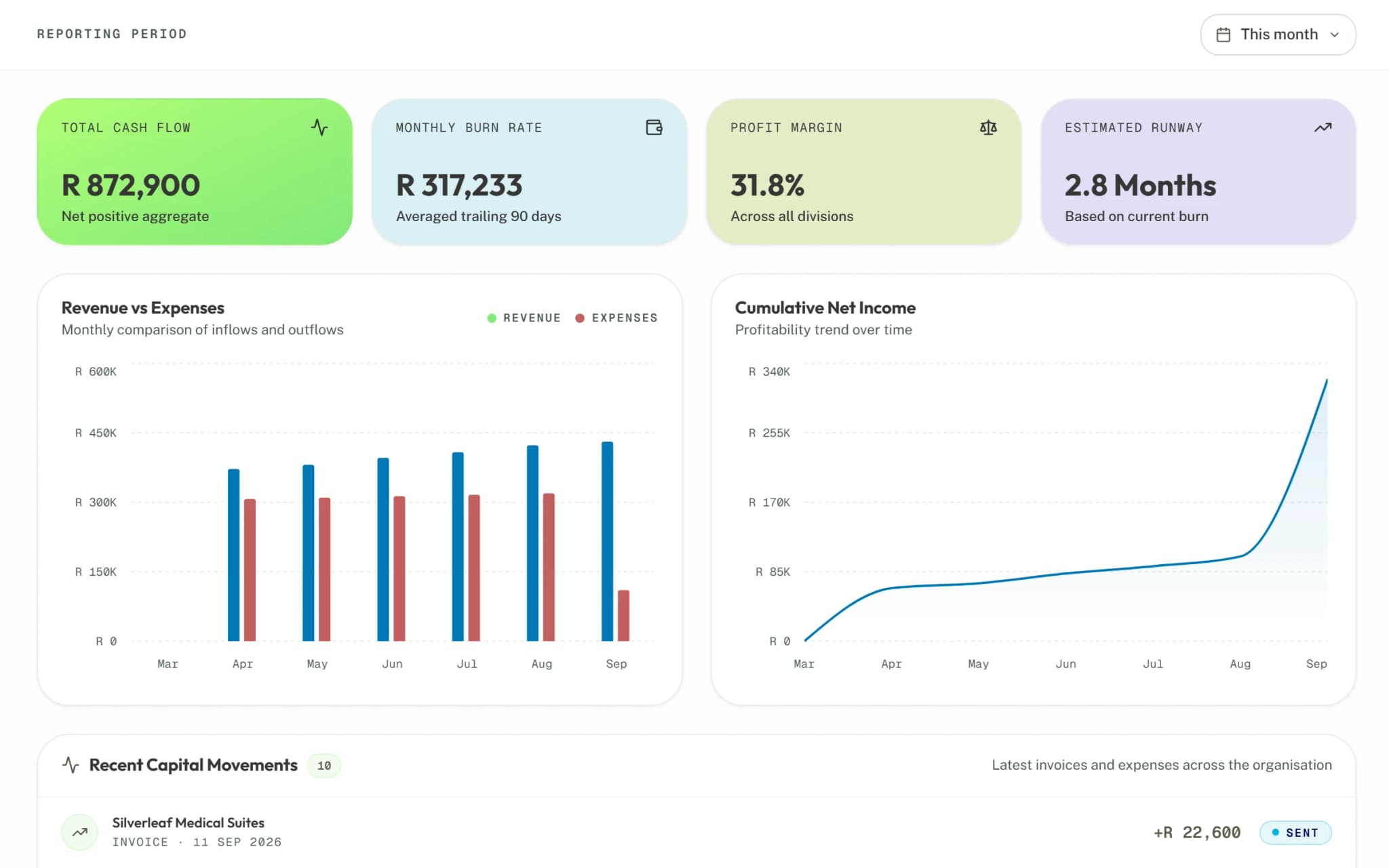Click the INVOICE · 11 SEP 2026 text
1389x868 pixels.
197,842
